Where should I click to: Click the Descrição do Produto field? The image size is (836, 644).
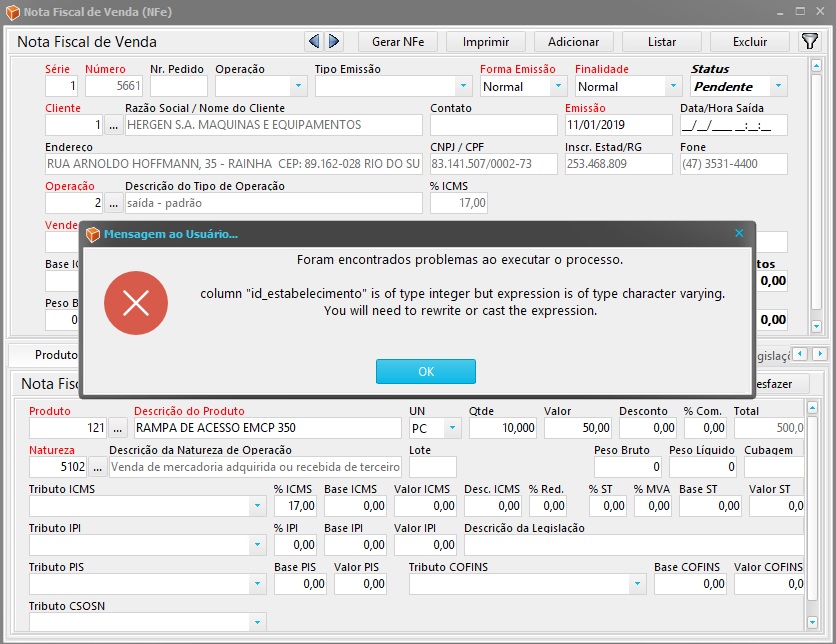267,428
